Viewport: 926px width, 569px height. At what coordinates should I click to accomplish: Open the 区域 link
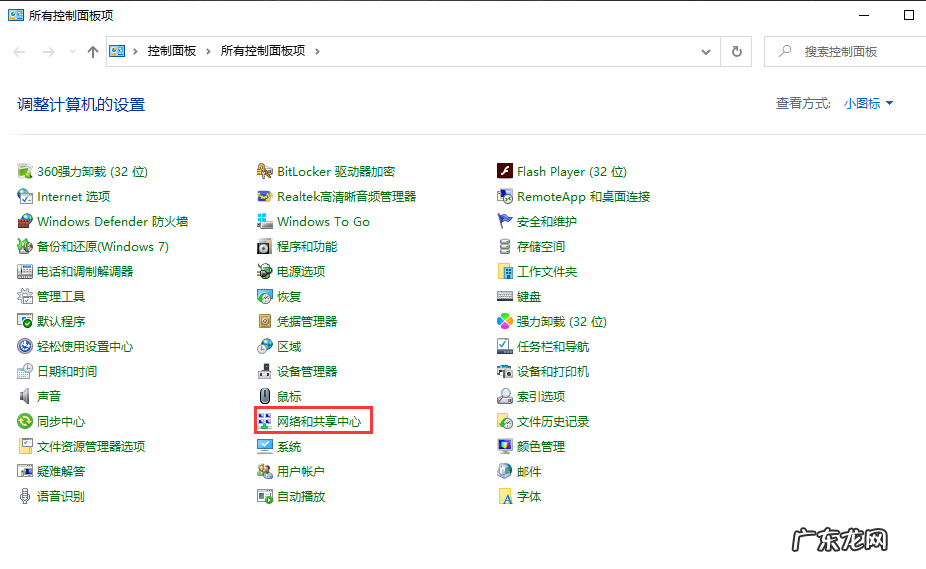point(289,346)
